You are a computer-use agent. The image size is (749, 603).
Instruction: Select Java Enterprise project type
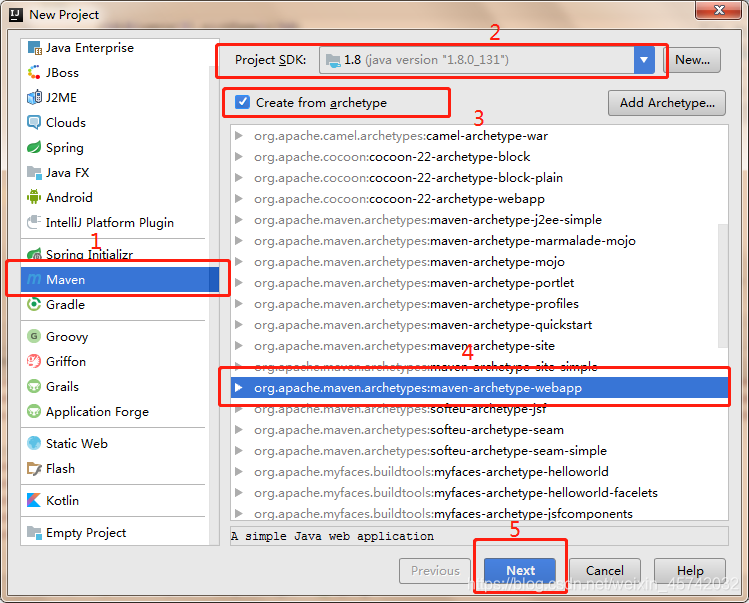[115, 48]
